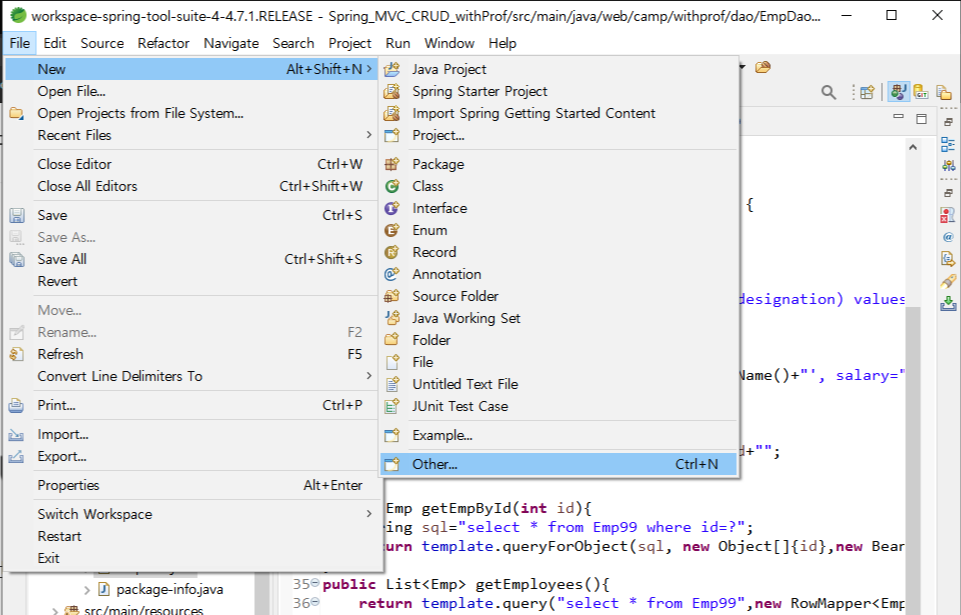Click Open Perspective toolbar icon
This screenshot has width=961, height=615.
click(867, 93)
